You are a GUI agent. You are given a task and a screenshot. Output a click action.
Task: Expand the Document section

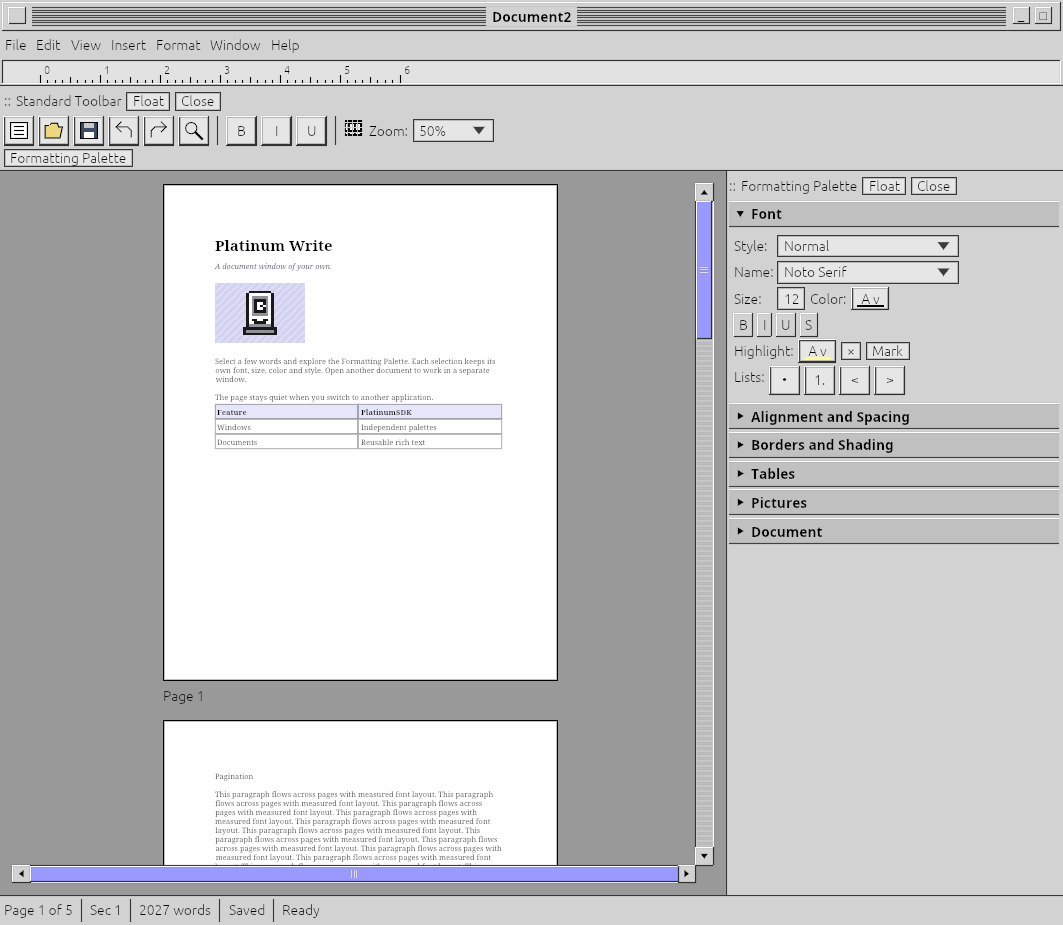click(x=894, y=532)
